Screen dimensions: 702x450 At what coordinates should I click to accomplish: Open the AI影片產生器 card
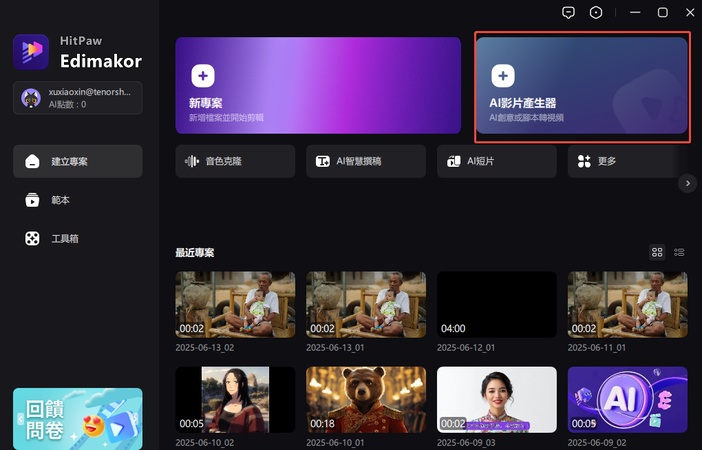click(582, 85)
